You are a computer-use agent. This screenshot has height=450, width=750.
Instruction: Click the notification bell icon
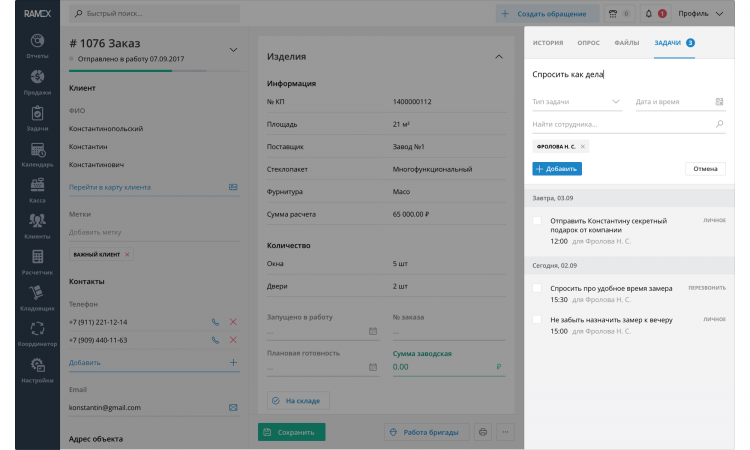[x=649, y=14]
